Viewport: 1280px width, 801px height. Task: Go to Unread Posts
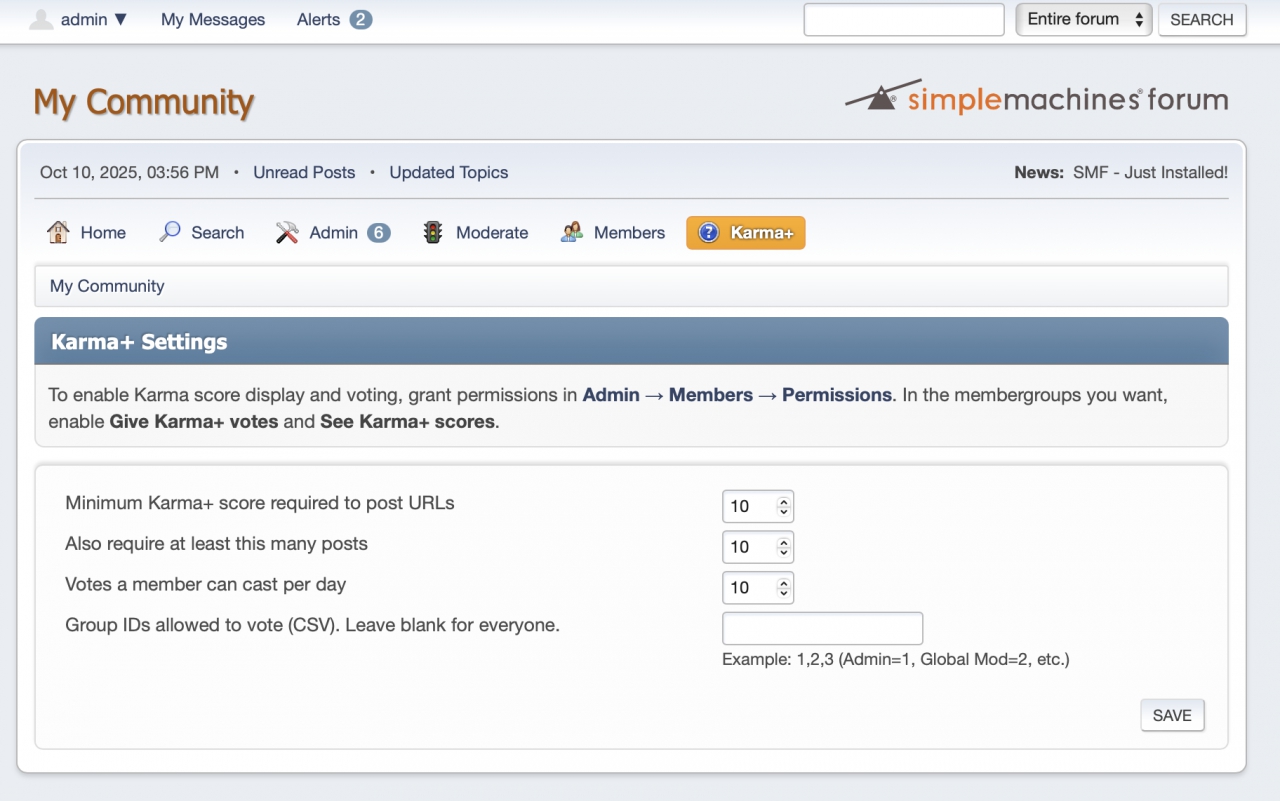click(x=304, y=172)
